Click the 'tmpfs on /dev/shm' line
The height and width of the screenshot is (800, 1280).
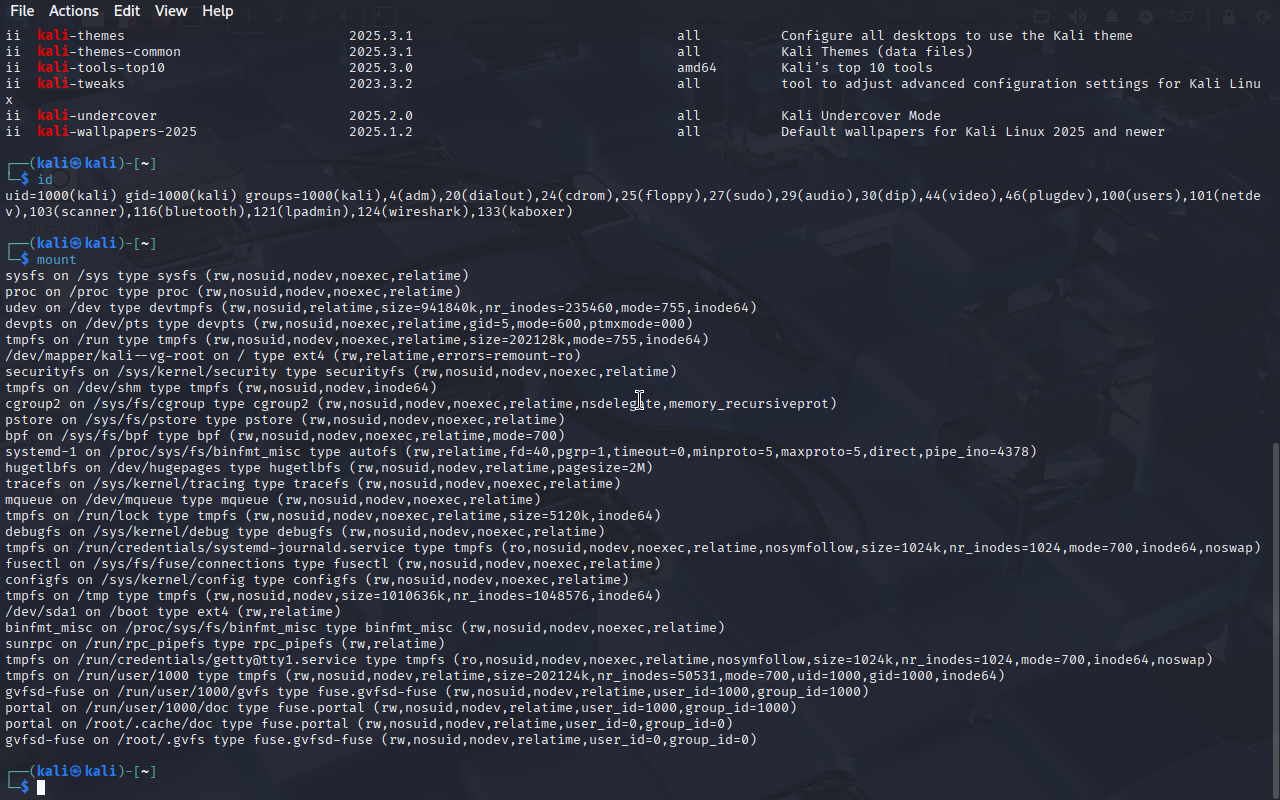pos(221,388)
